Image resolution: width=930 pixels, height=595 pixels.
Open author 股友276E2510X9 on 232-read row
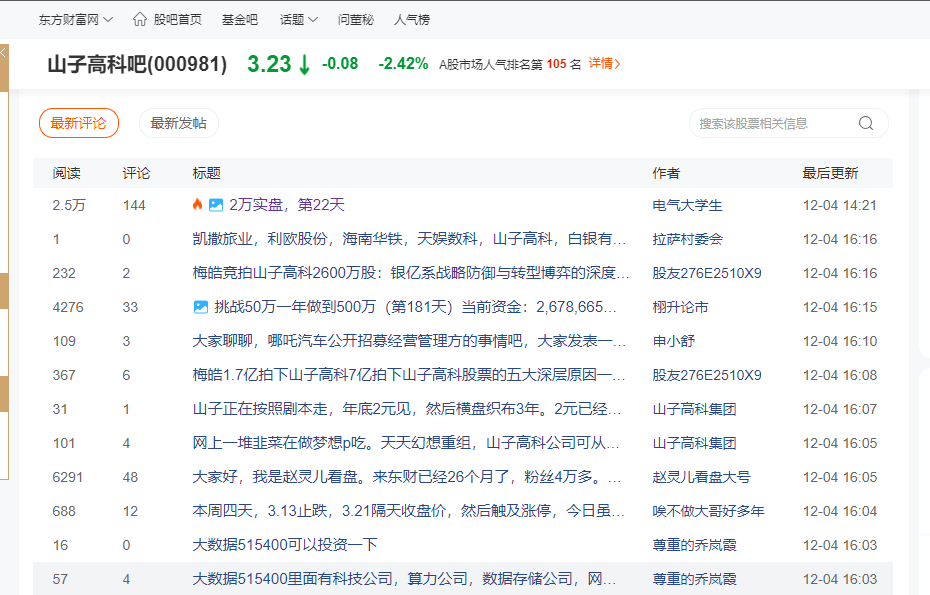coord(707,273)
